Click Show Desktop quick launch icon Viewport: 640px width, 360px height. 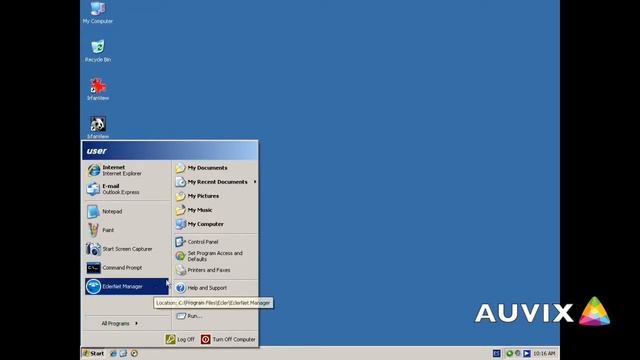point(123,353)
